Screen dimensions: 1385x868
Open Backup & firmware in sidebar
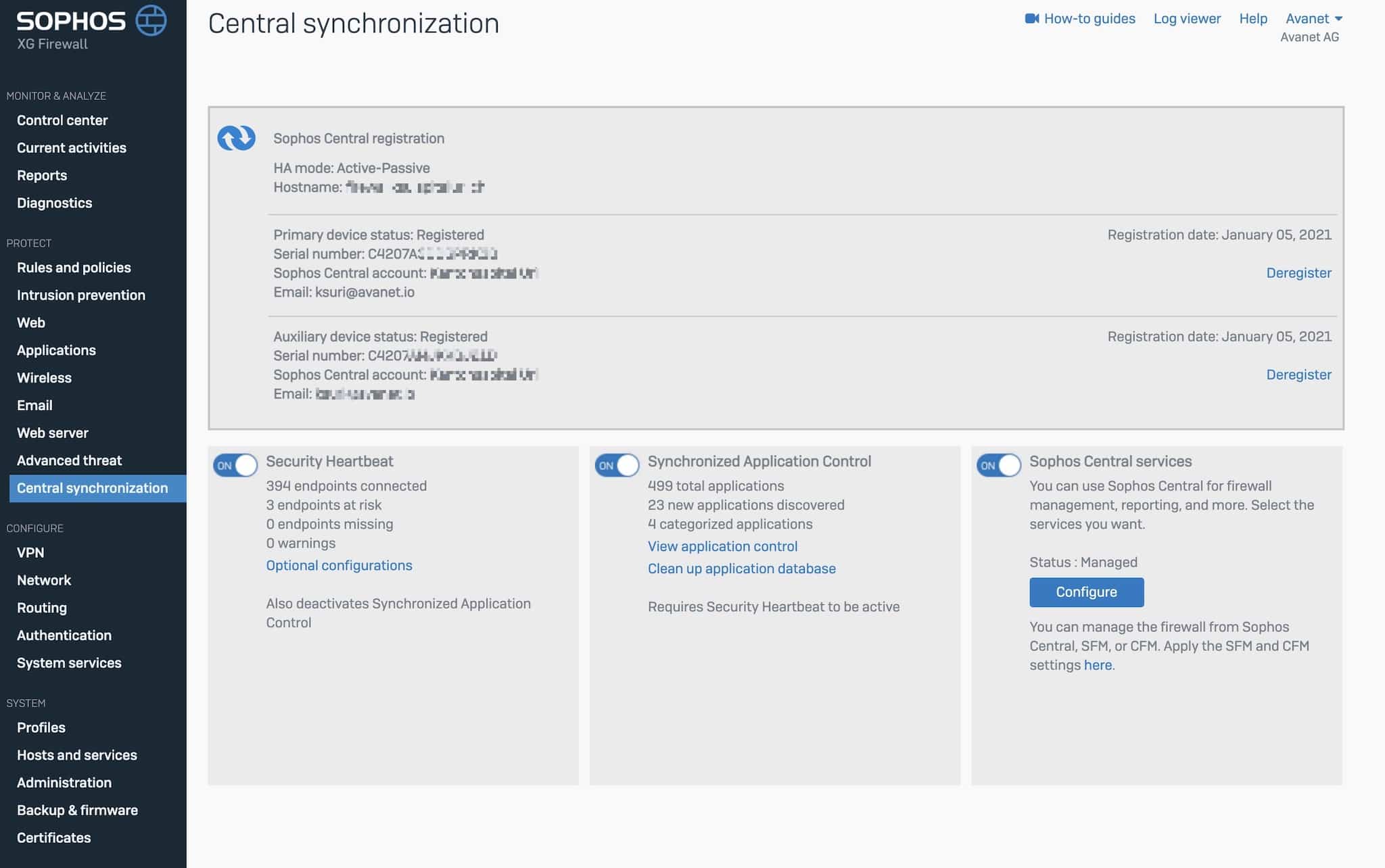(77, 810)
